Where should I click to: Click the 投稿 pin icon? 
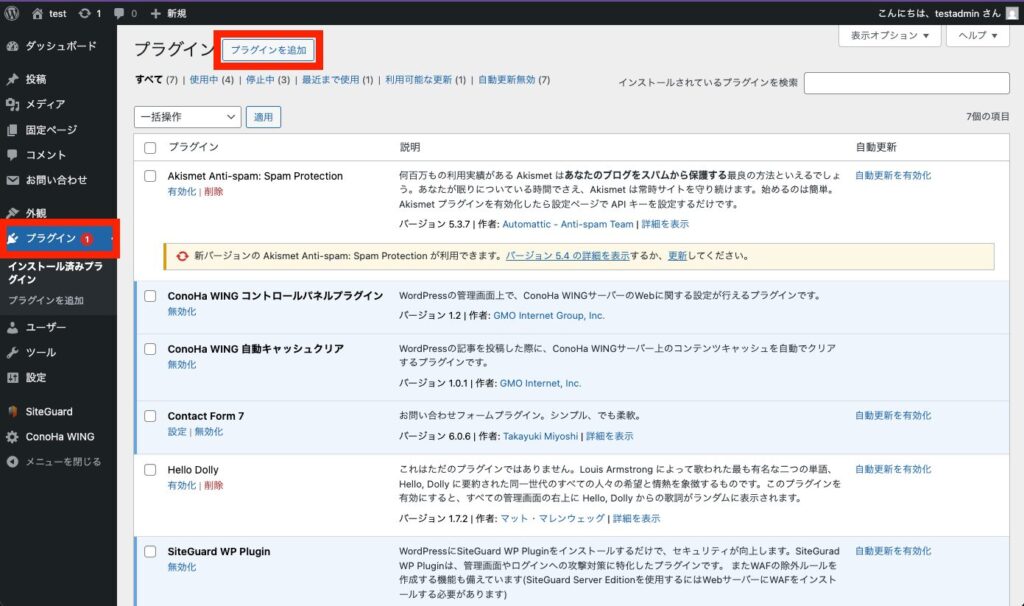(x=12, y=79)
